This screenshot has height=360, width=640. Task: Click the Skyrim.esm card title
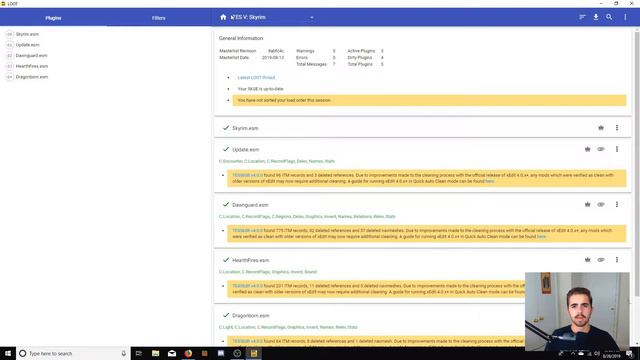(x=245, y=128)
